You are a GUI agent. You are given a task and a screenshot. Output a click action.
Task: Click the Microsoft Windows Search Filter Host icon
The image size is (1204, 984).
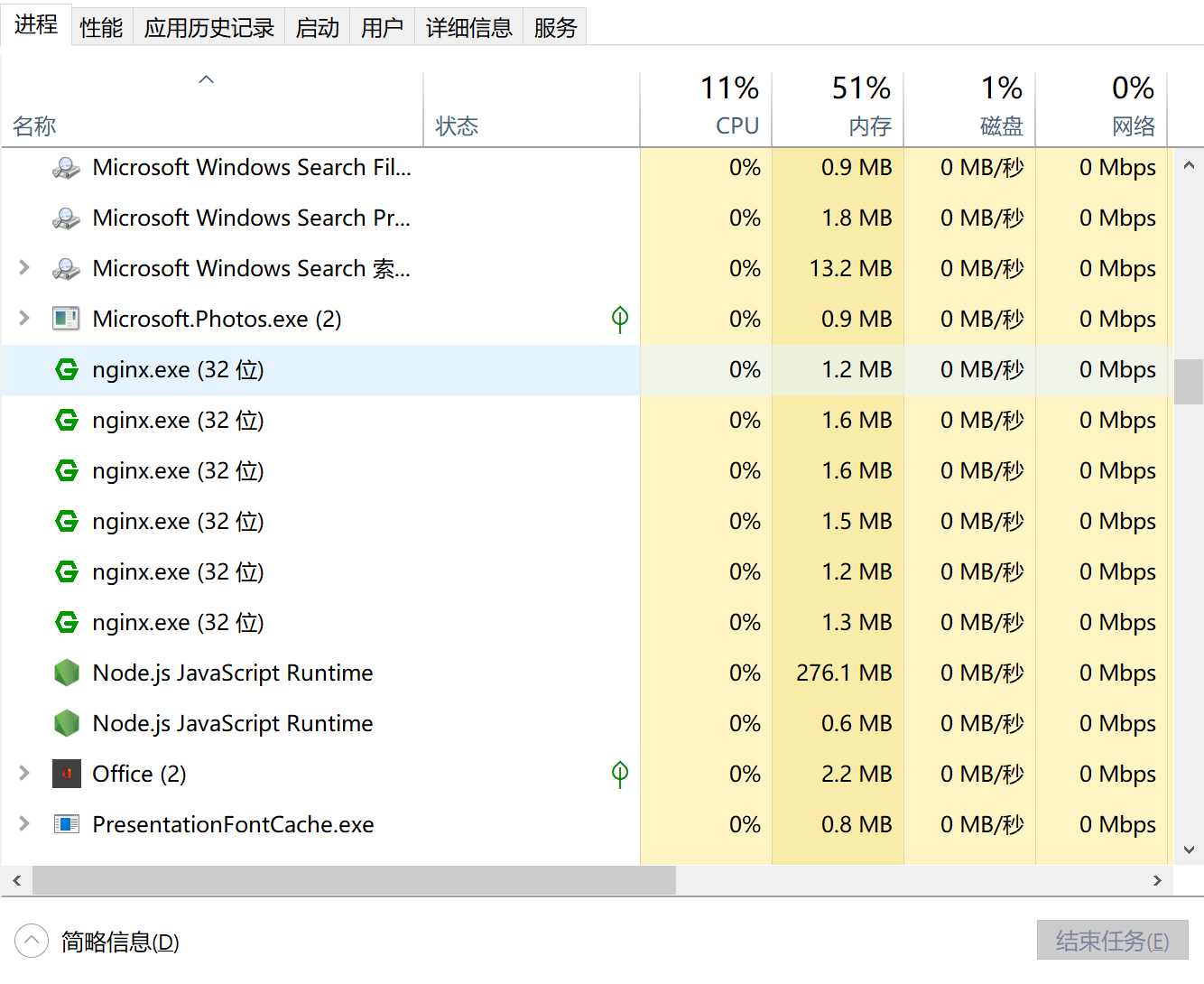point(66,168)
